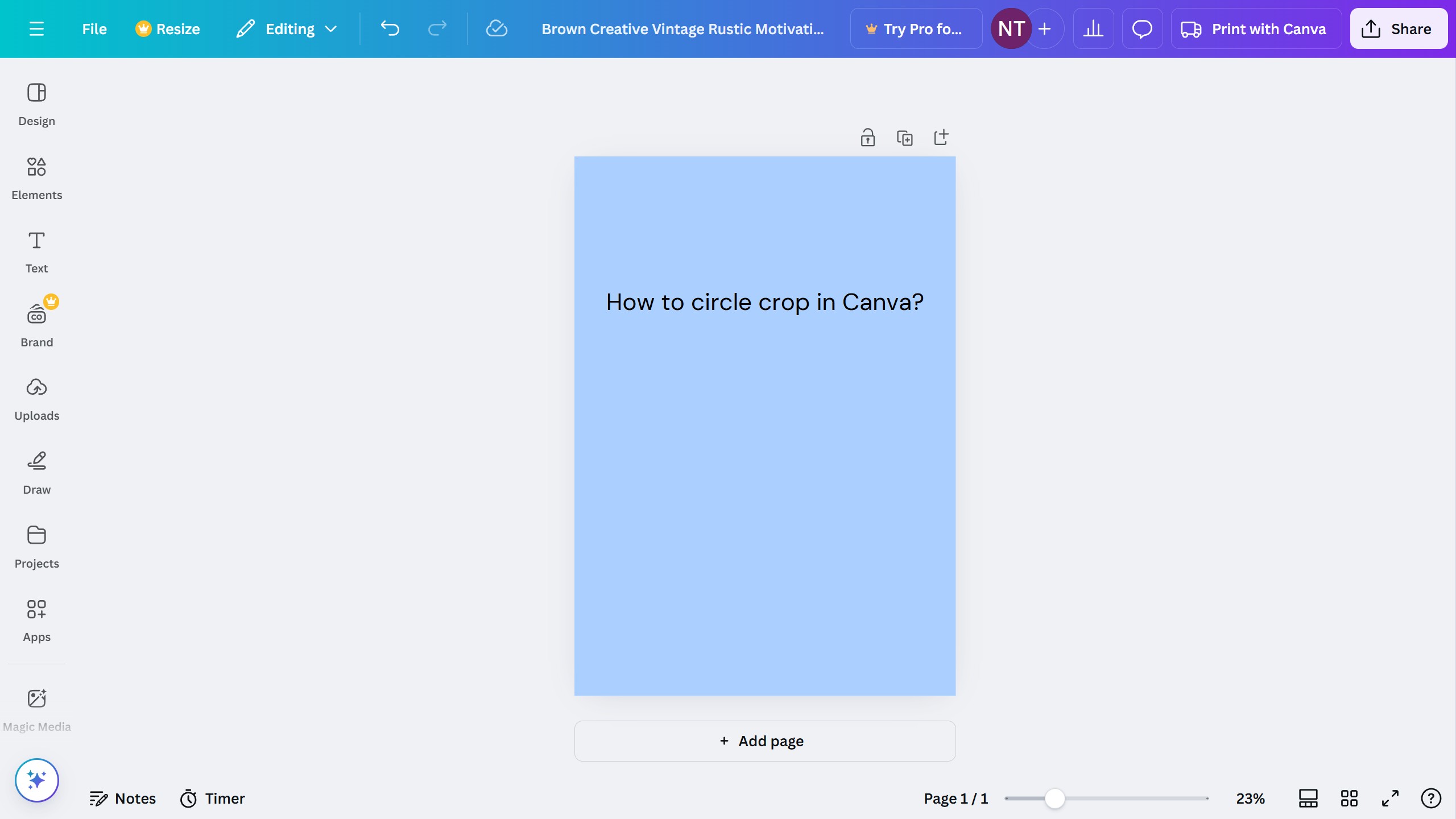Toggle the page lock
1456x819 pixels.
click(x=867, y=137)
